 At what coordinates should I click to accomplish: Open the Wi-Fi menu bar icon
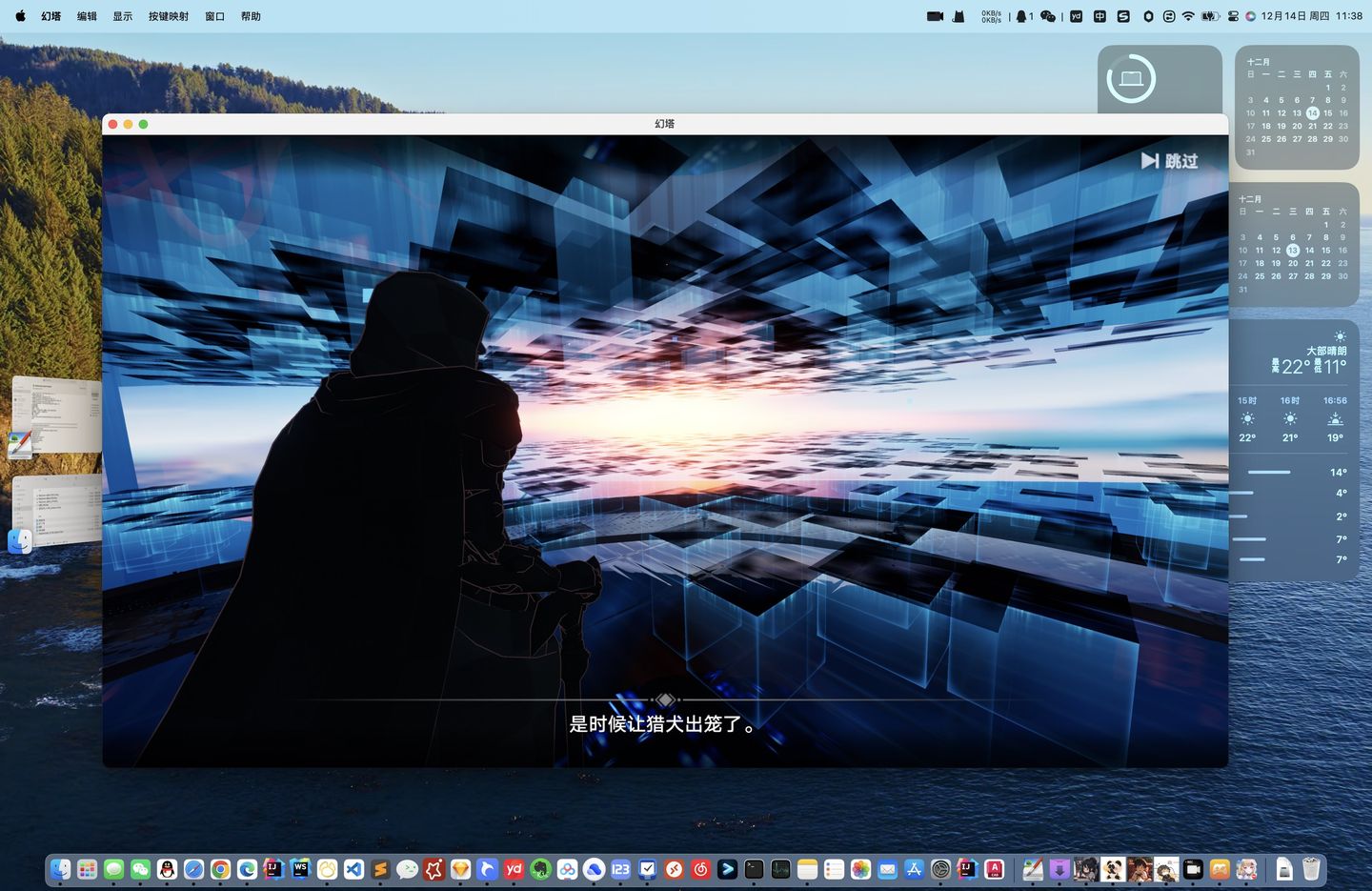click(1188, 16)
